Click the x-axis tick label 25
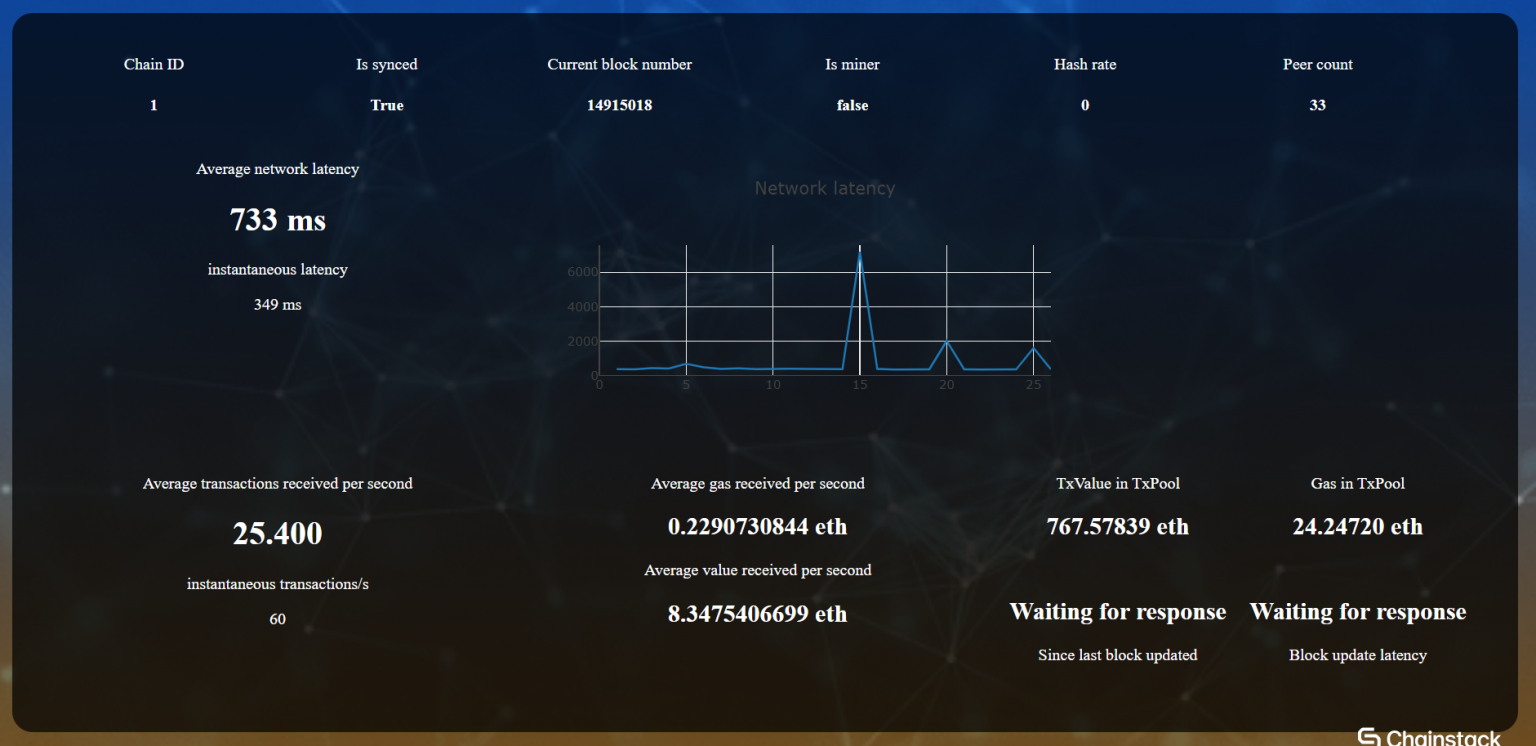This screenshot has width=1536, height=746. coord(1033,385)
